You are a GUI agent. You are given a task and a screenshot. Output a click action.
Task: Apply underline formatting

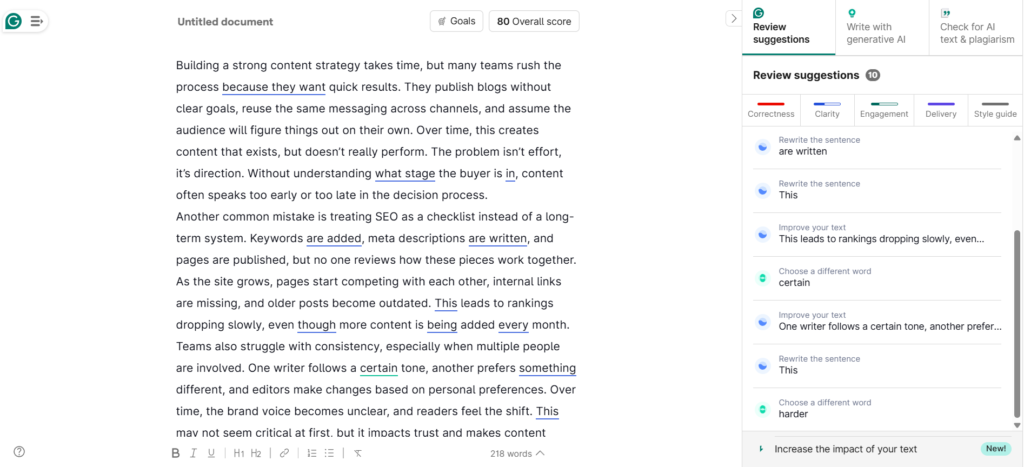tap(211, 453)
